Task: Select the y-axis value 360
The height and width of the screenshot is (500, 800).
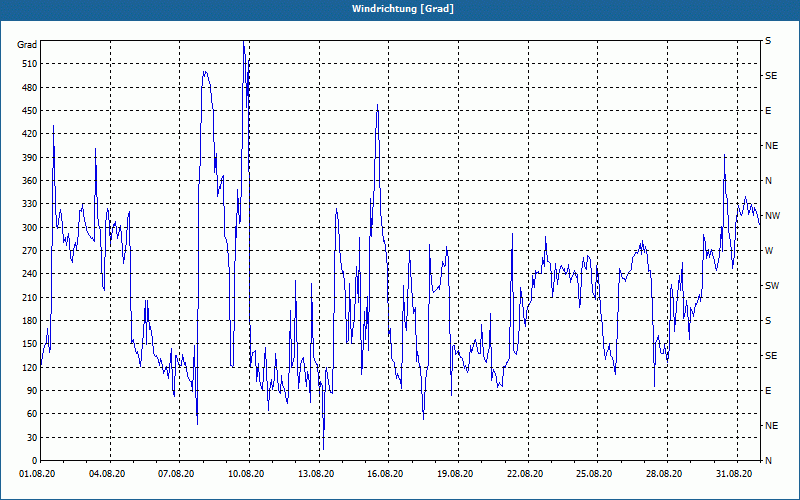Action: point(30,181)
